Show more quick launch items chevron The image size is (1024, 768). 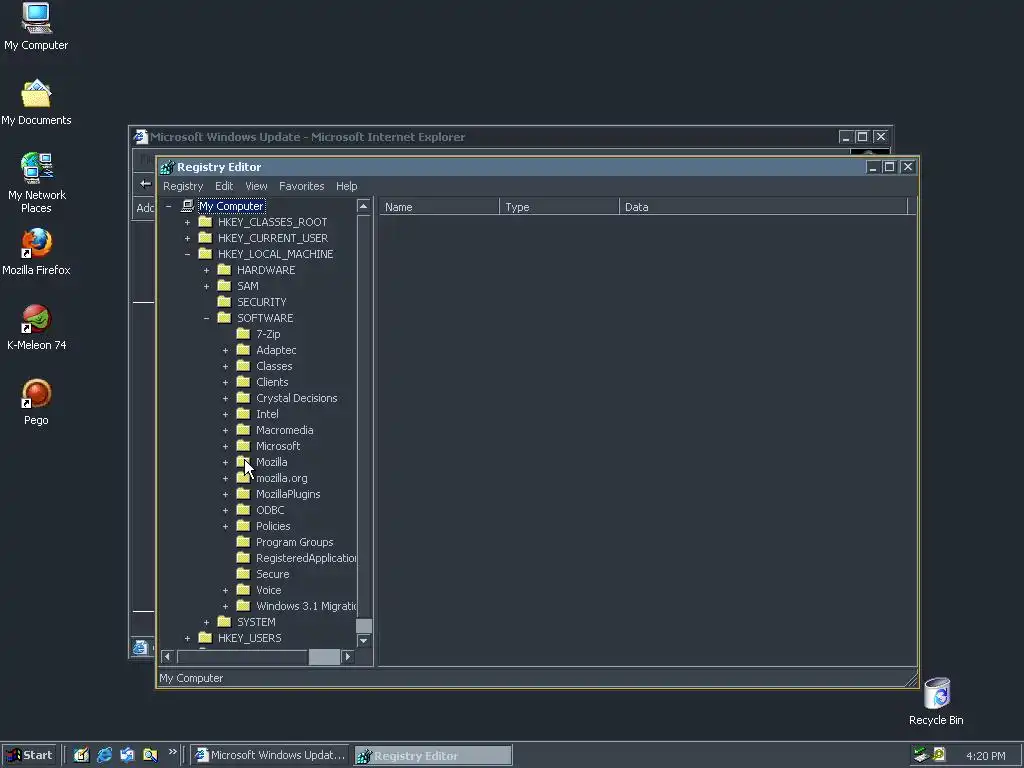coord(172,752)
